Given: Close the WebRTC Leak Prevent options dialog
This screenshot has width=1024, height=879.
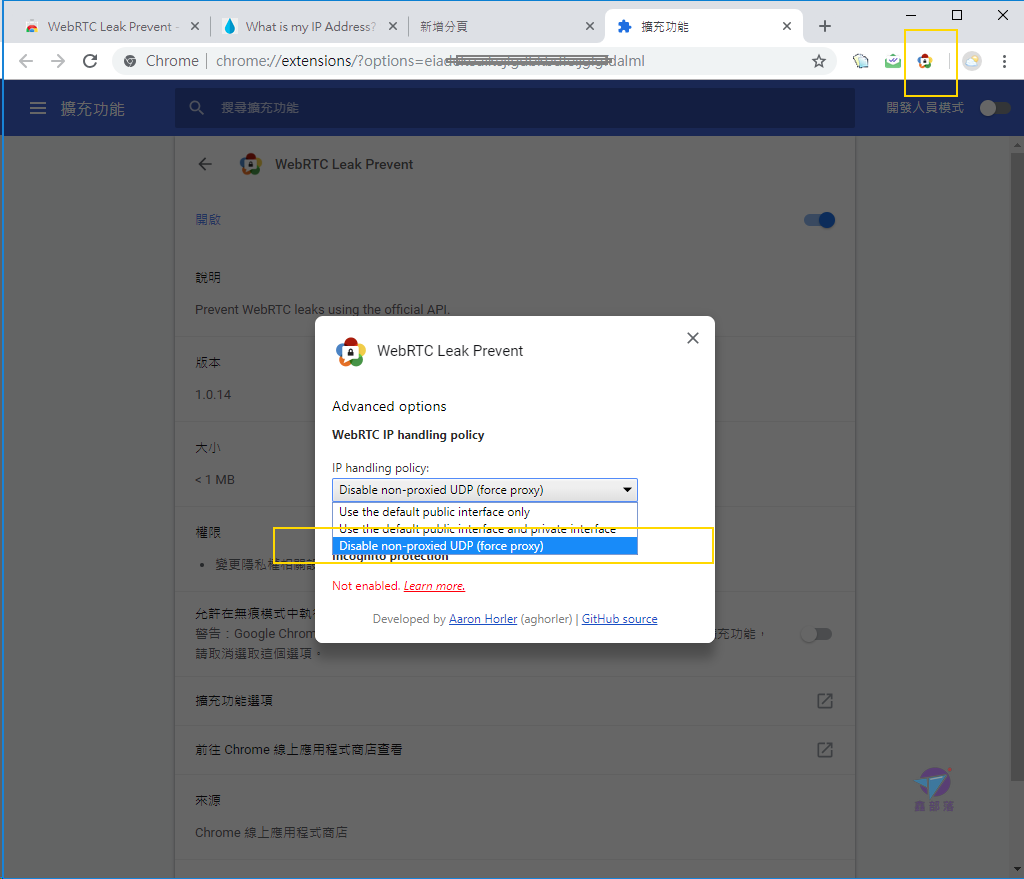Looking at the screenshot, I should [693, 338].
